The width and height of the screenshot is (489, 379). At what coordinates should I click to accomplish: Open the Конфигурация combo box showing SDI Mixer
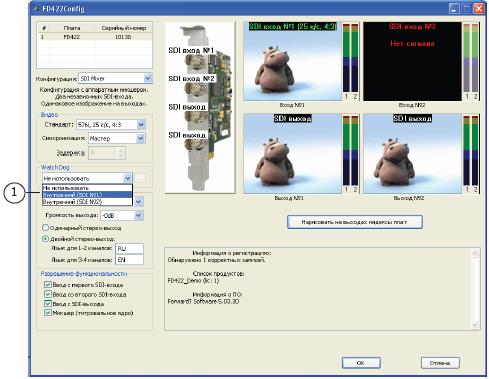(x=115, y=78)
